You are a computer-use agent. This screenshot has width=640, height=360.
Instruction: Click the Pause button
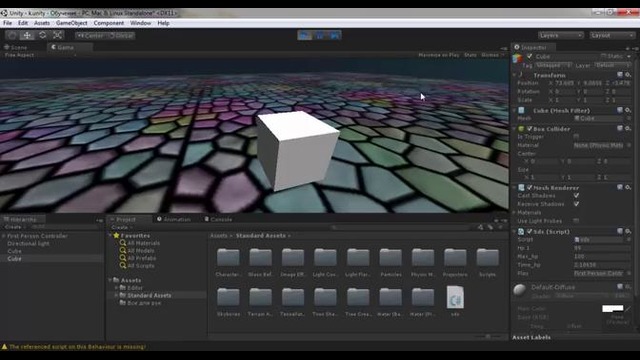click(x=320, y=36)
